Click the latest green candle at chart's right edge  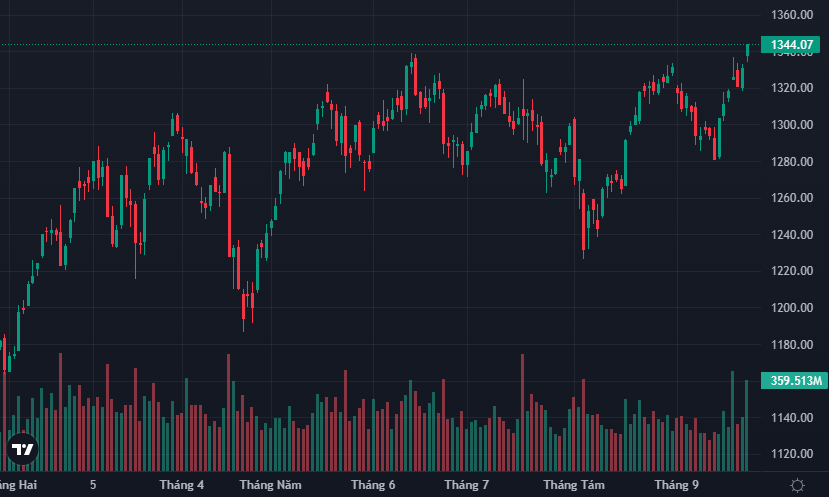[747, 50]
